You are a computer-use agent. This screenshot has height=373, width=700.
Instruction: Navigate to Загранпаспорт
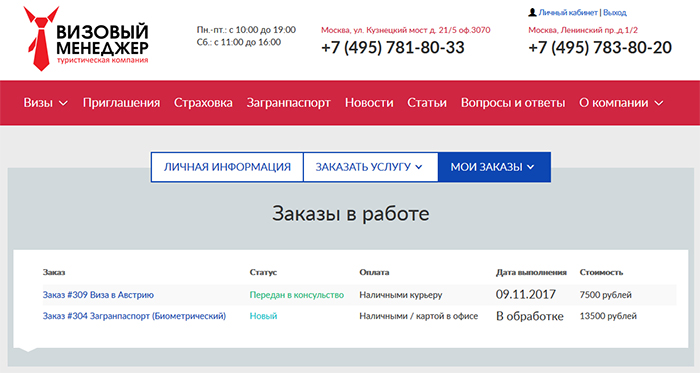289,103
